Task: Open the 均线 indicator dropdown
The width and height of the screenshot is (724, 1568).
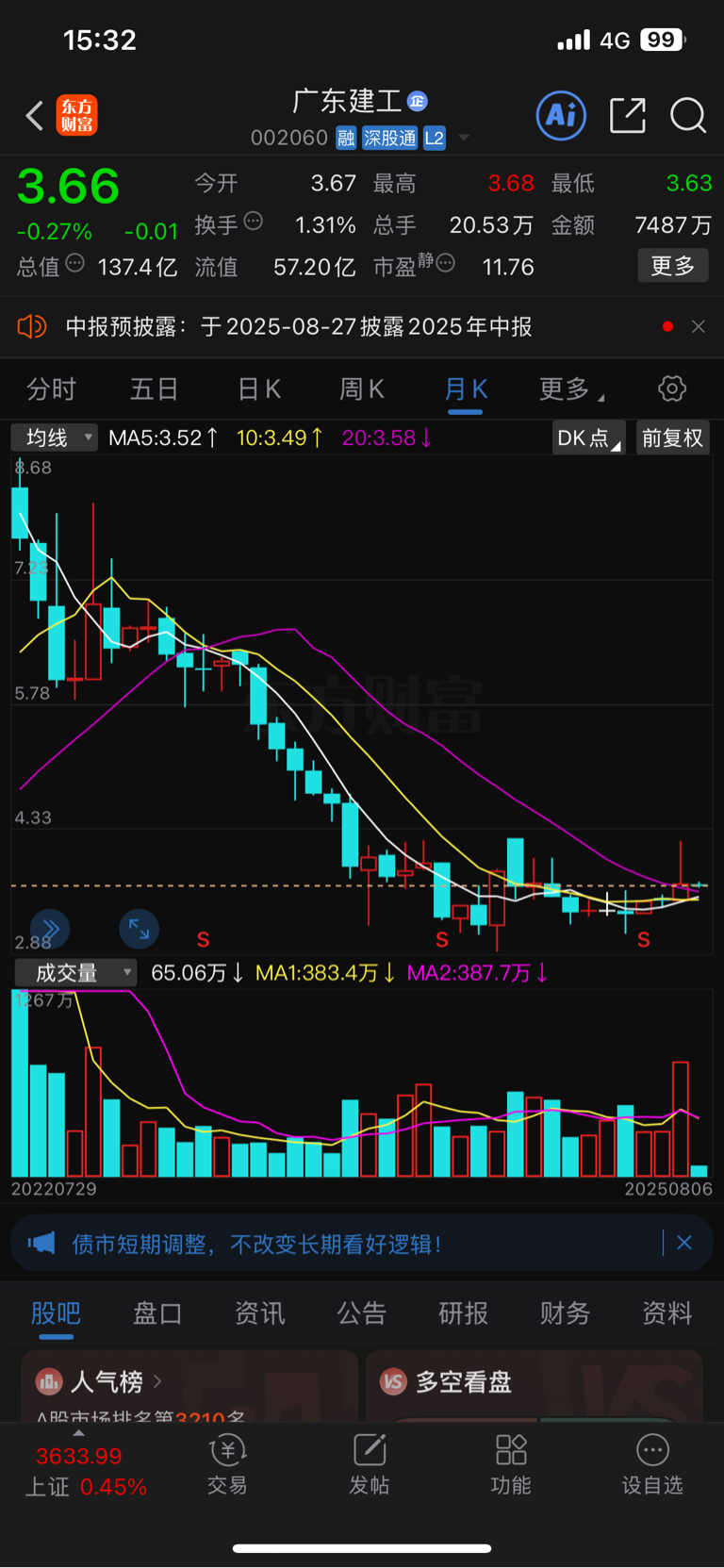Action: point(54,437)
